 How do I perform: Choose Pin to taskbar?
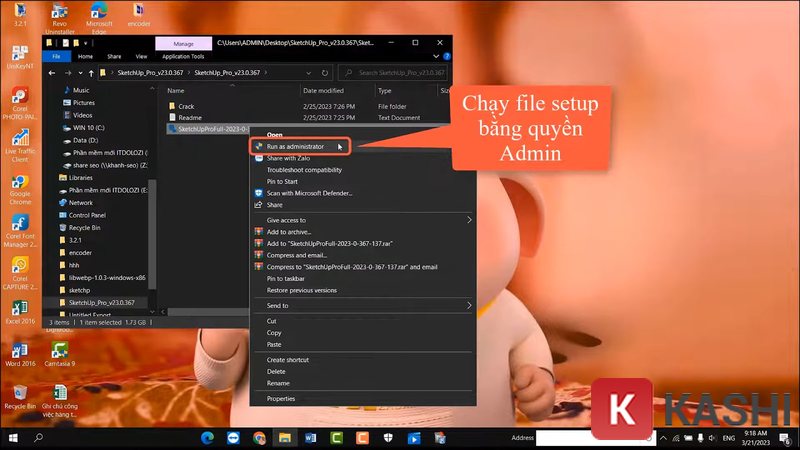click(x=286, y=279)
